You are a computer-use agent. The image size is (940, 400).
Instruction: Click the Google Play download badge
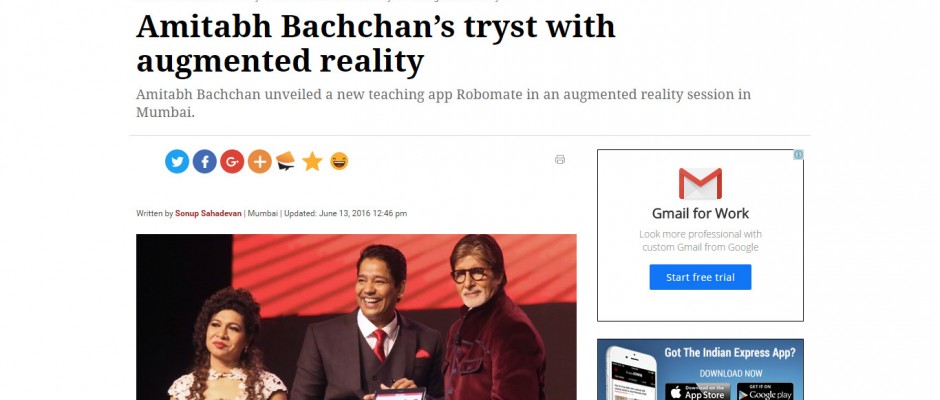coord(765,391)
